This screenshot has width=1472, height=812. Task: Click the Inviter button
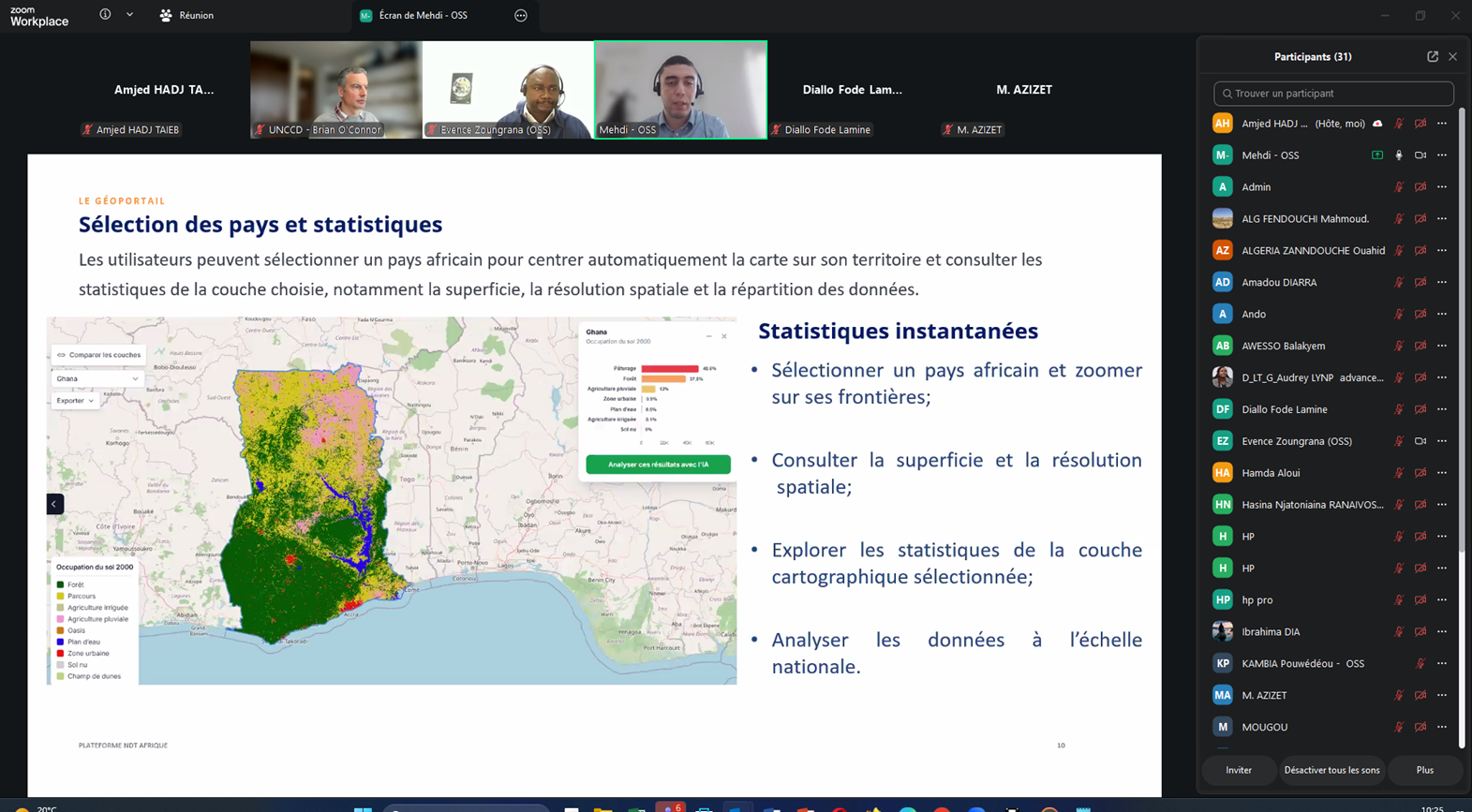point(1239,770)
